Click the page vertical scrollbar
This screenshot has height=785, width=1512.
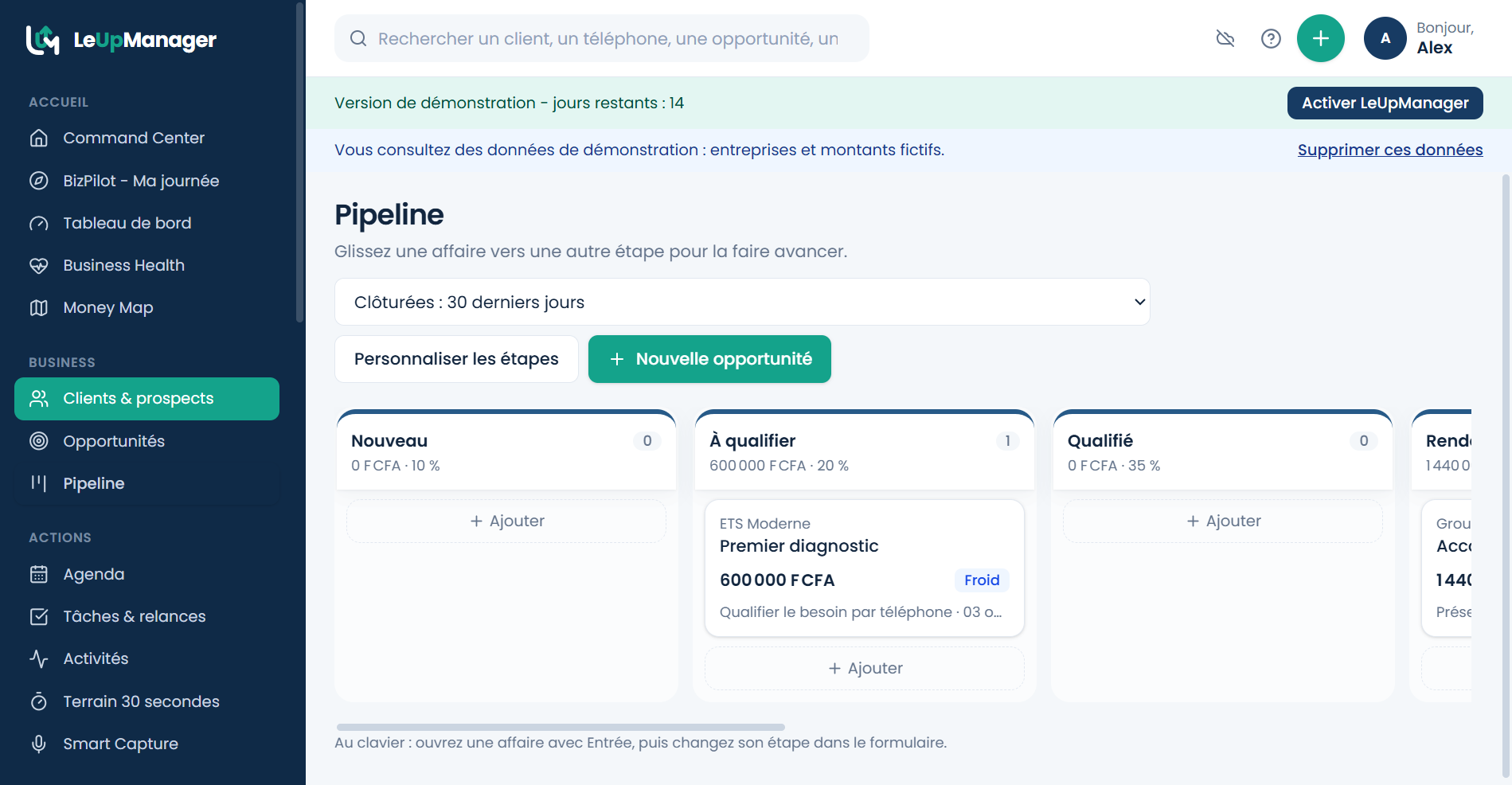1506,475
